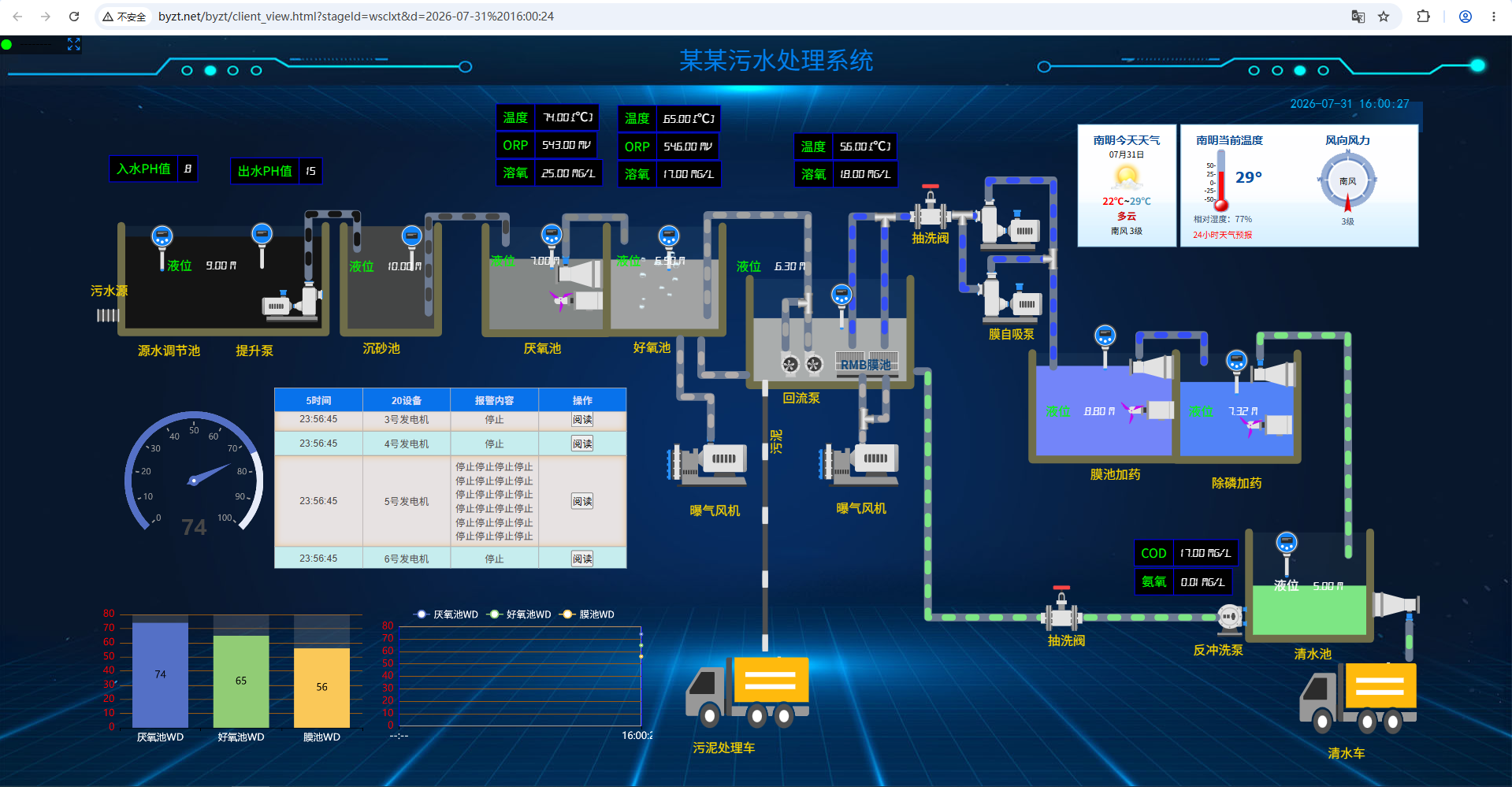Image resolution: width=1512 pixels, height=787 pixels.
Task: Click the upper 抽洗阀 valve icon
Action: click(931, 209)
